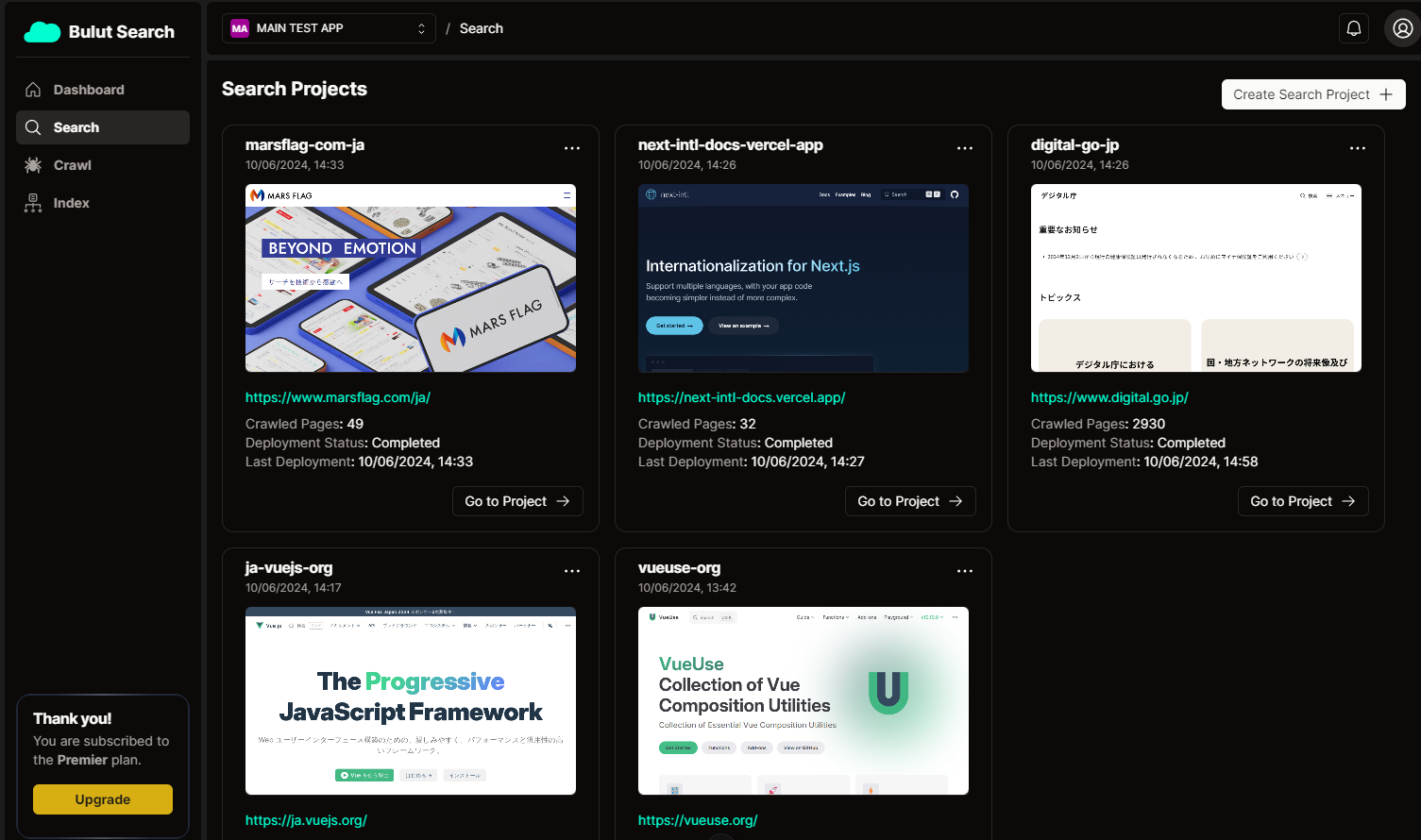Click the Index hierarchy icon

[33, 203]
